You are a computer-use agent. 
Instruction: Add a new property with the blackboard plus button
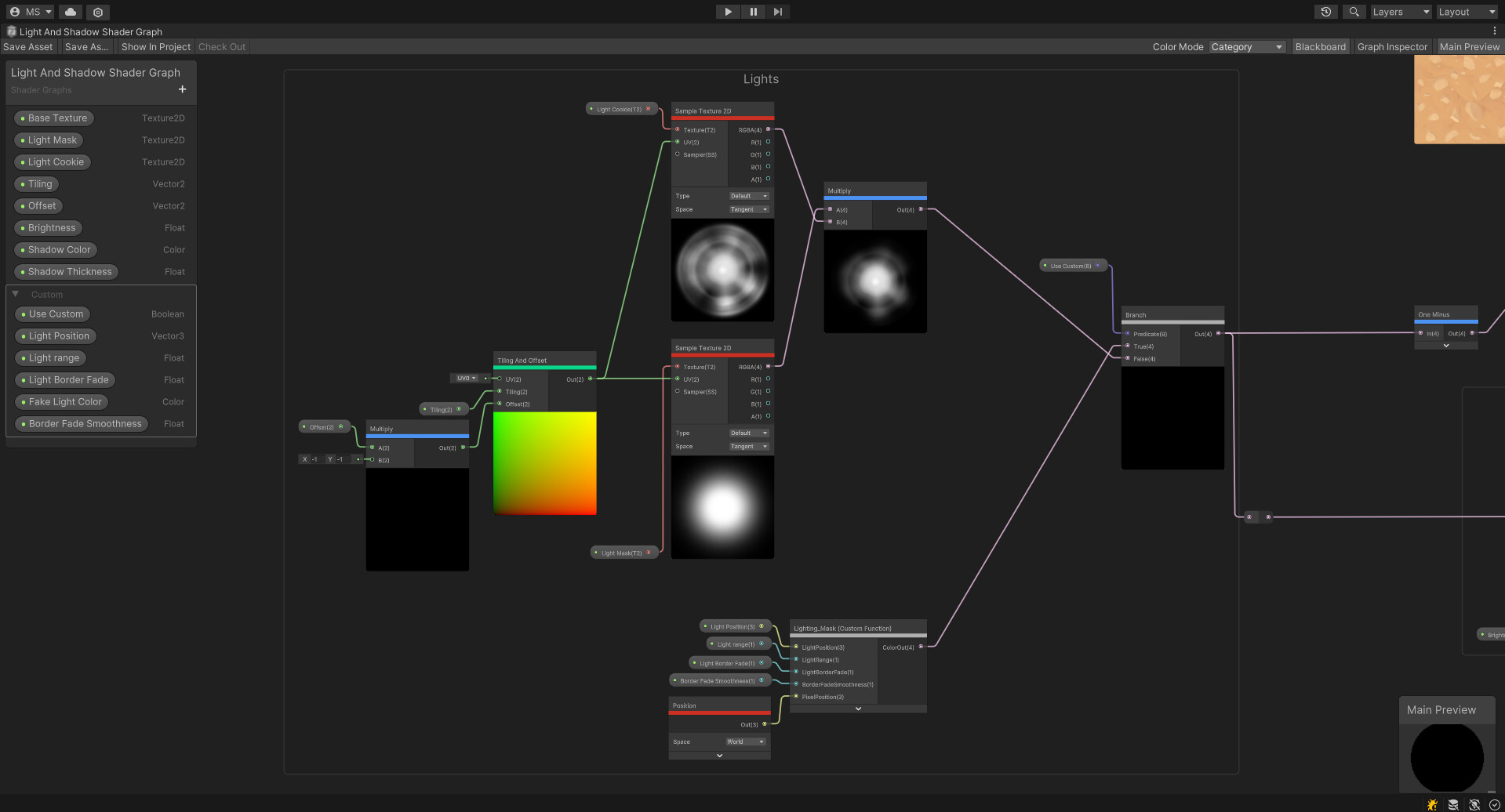182,89
